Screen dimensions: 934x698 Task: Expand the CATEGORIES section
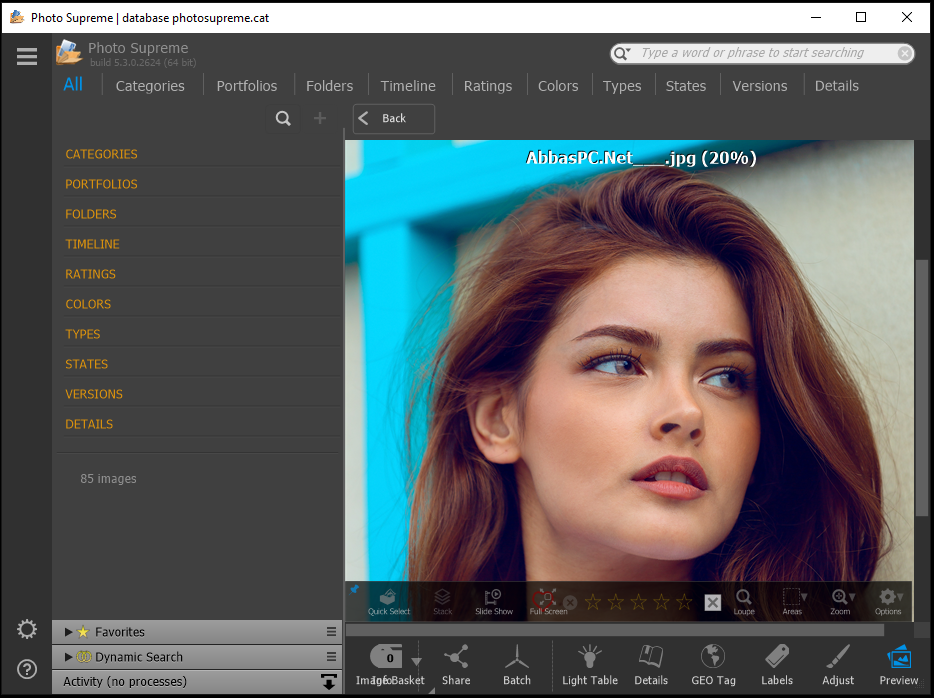101,154
